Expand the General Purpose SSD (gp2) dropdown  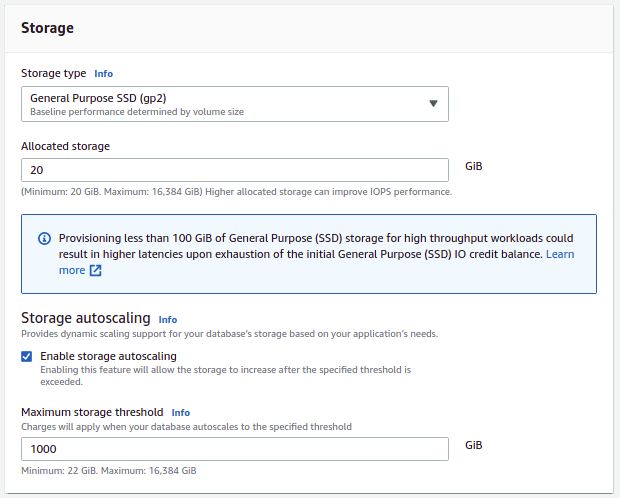tap(234, 104)
